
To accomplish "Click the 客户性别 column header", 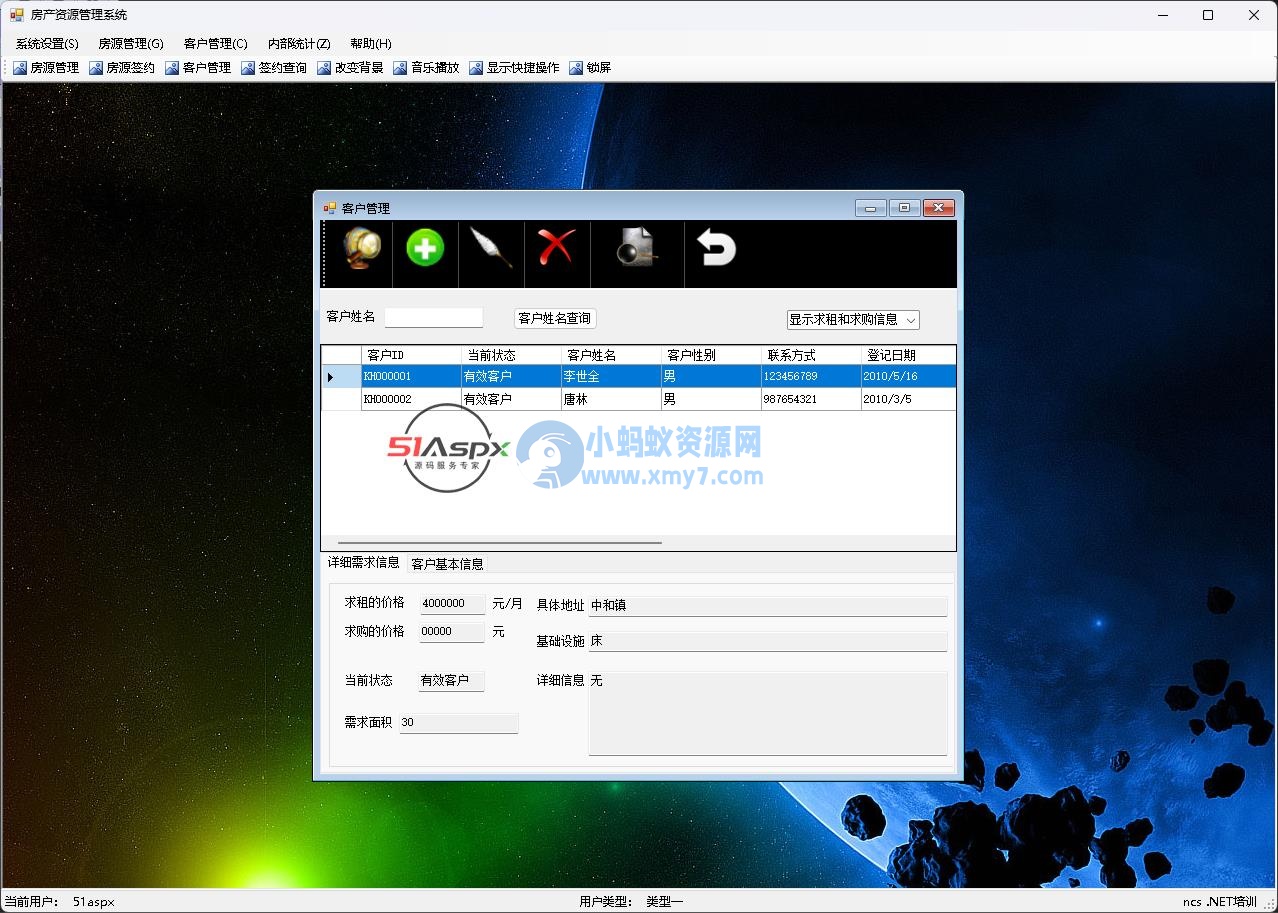I will [x=711, y=355].
